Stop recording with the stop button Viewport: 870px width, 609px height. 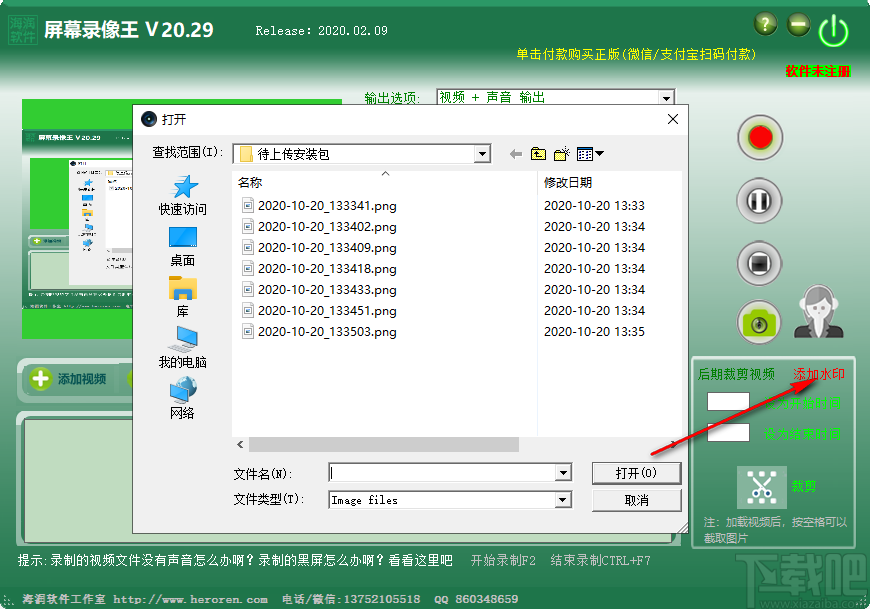click(759, 263)
